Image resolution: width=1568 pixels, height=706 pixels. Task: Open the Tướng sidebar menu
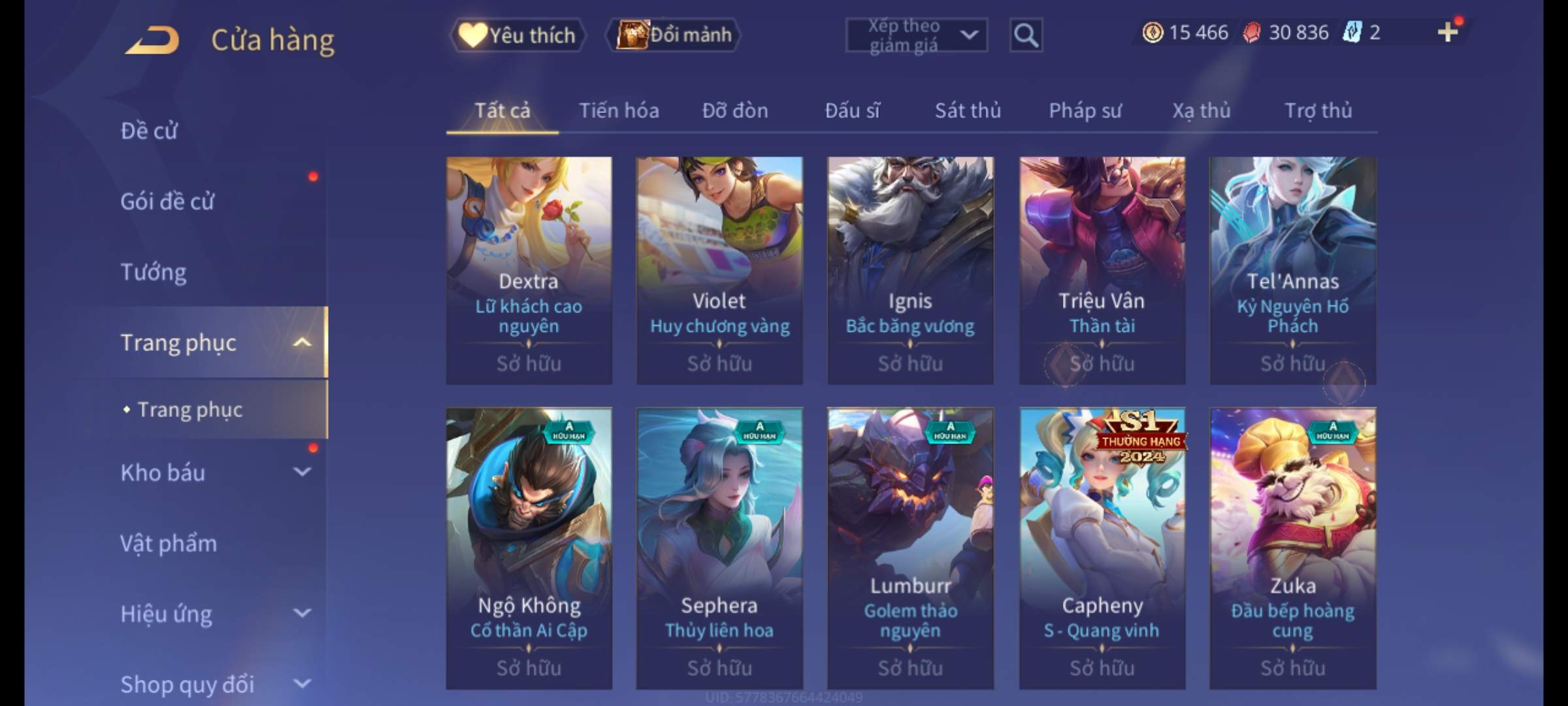(154, 272)
